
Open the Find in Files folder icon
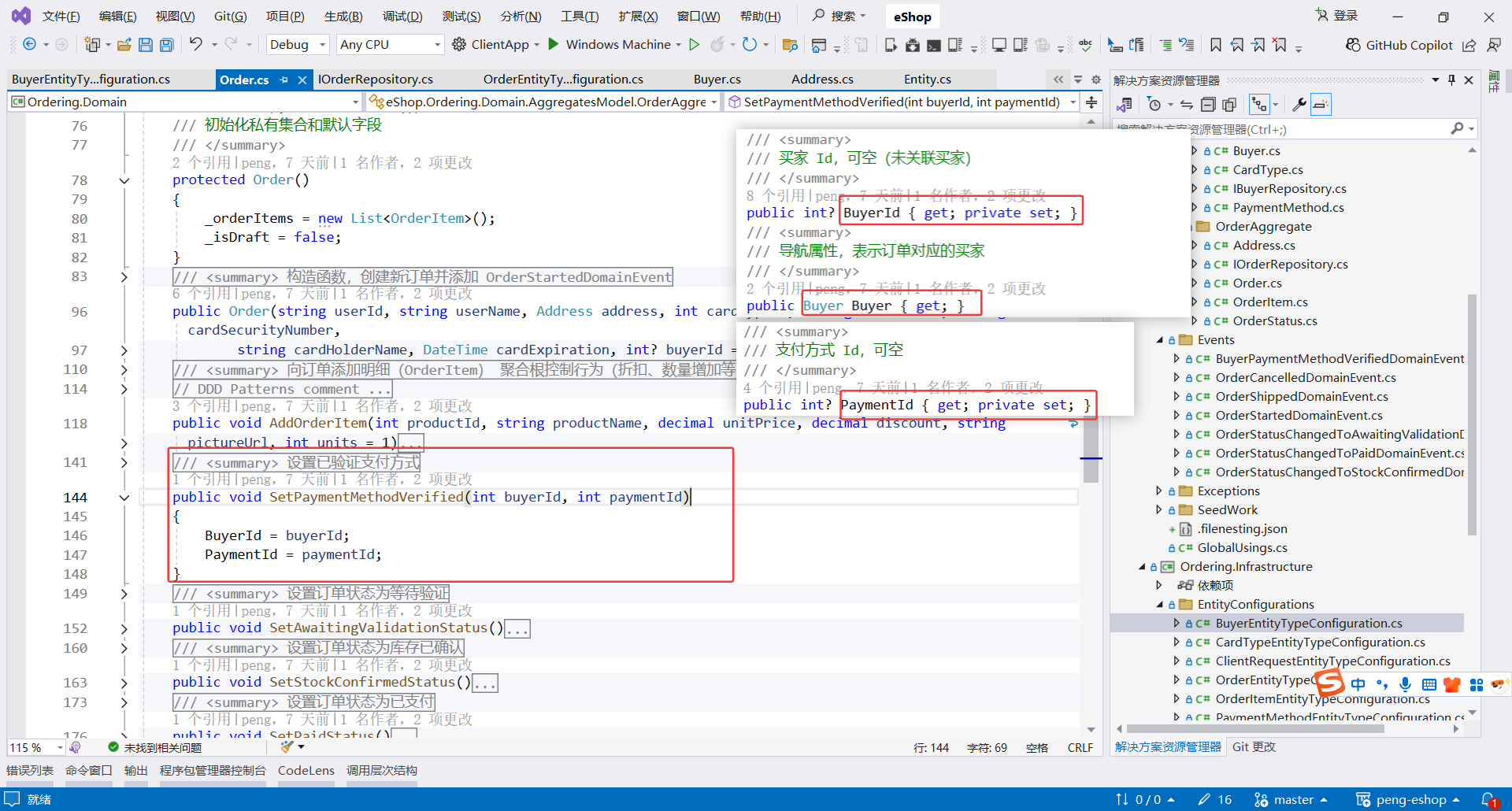790,45
